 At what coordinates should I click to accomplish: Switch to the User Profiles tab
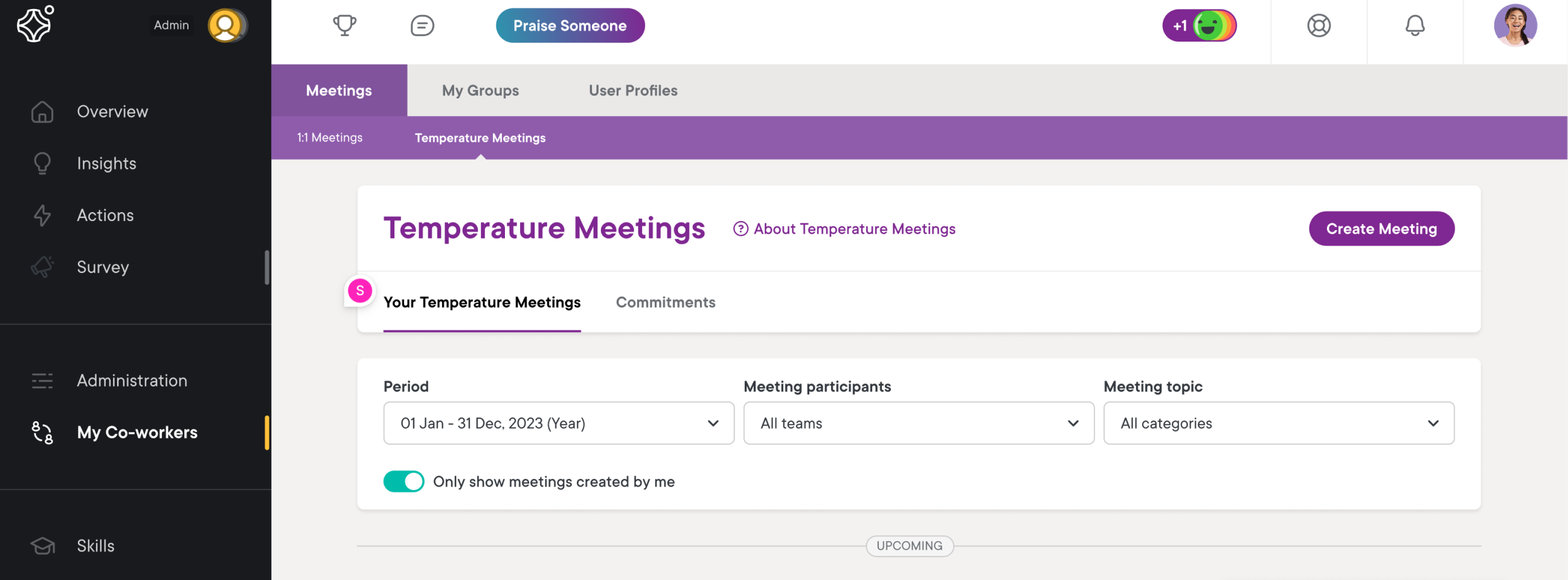coord(632,91)
